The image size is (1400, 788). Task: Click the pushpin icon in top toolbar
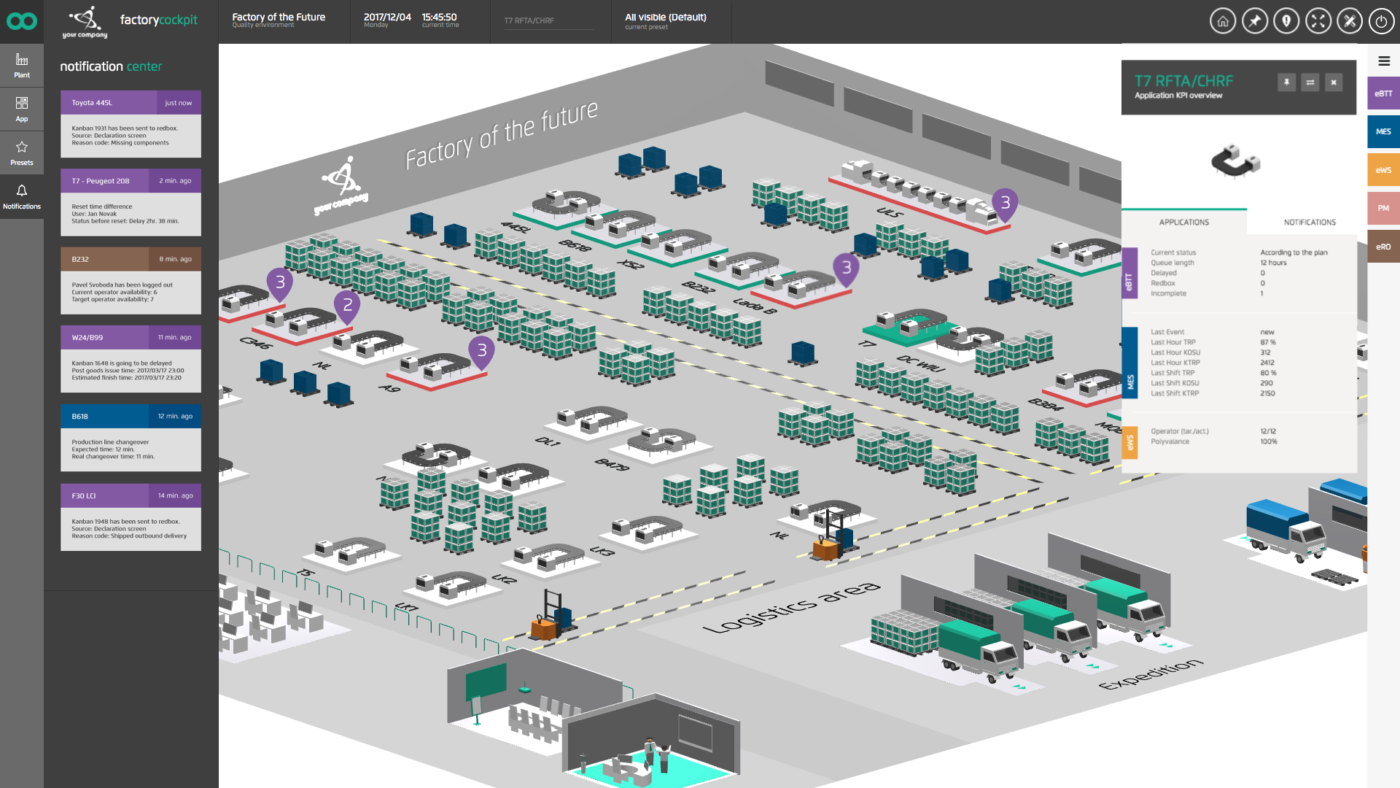(1254, 21)
